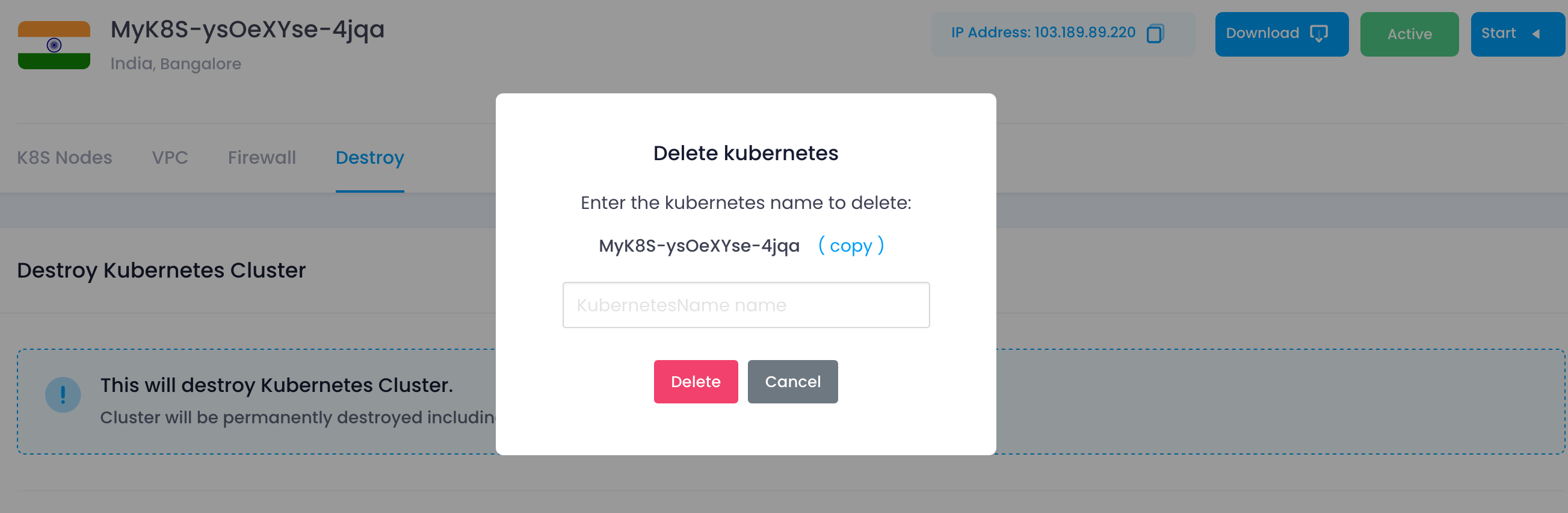
Task: Click the India flag icon
Action: (x=54, y=45)
